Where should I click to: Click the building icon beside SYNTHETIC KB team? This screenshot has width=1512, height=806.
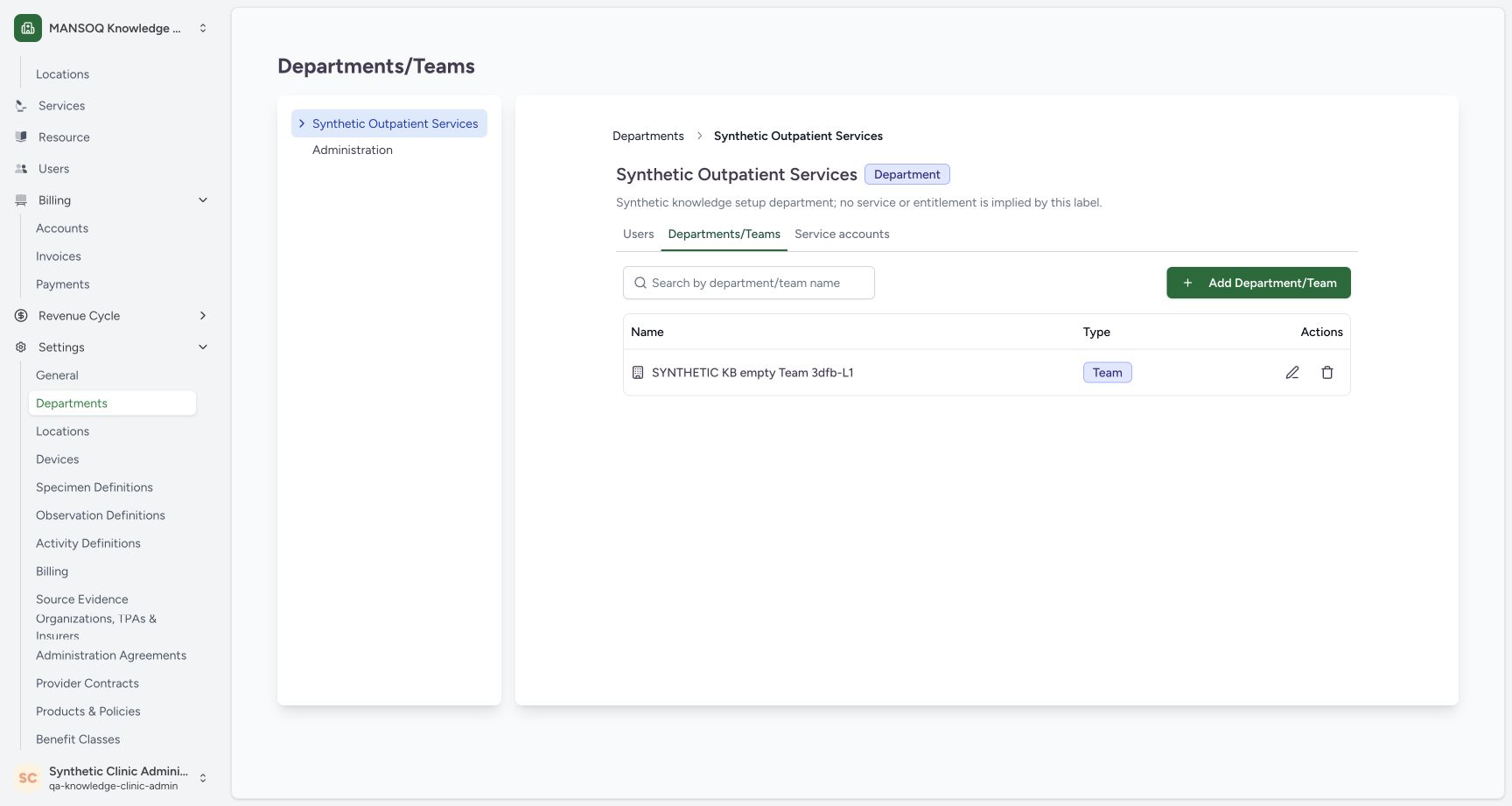click(638, 373)
